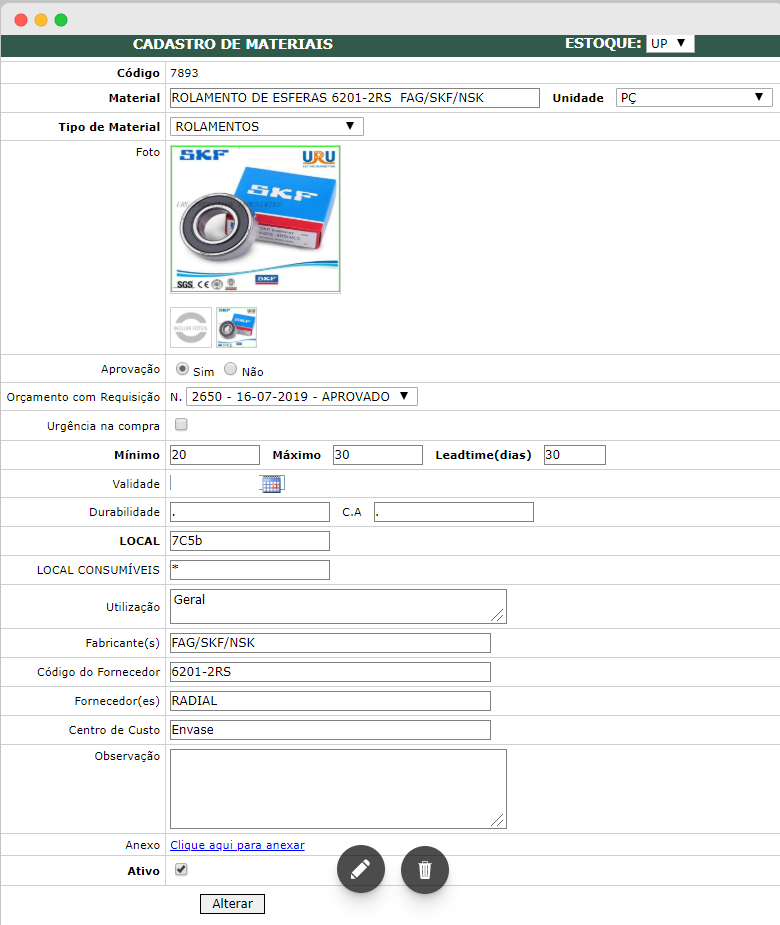Viewport: 780px width, 925px height.
Task: Click the Leadtime(dias) field
Action: click(575, 455)
